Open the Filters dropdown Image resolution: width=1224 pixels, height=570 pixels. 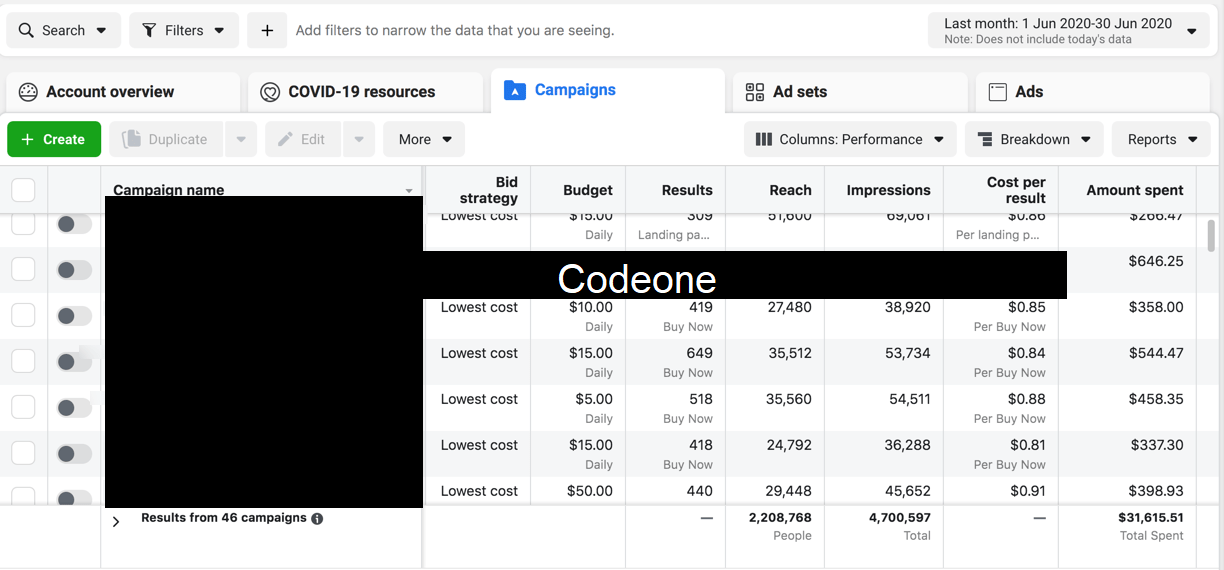(184, 30)
